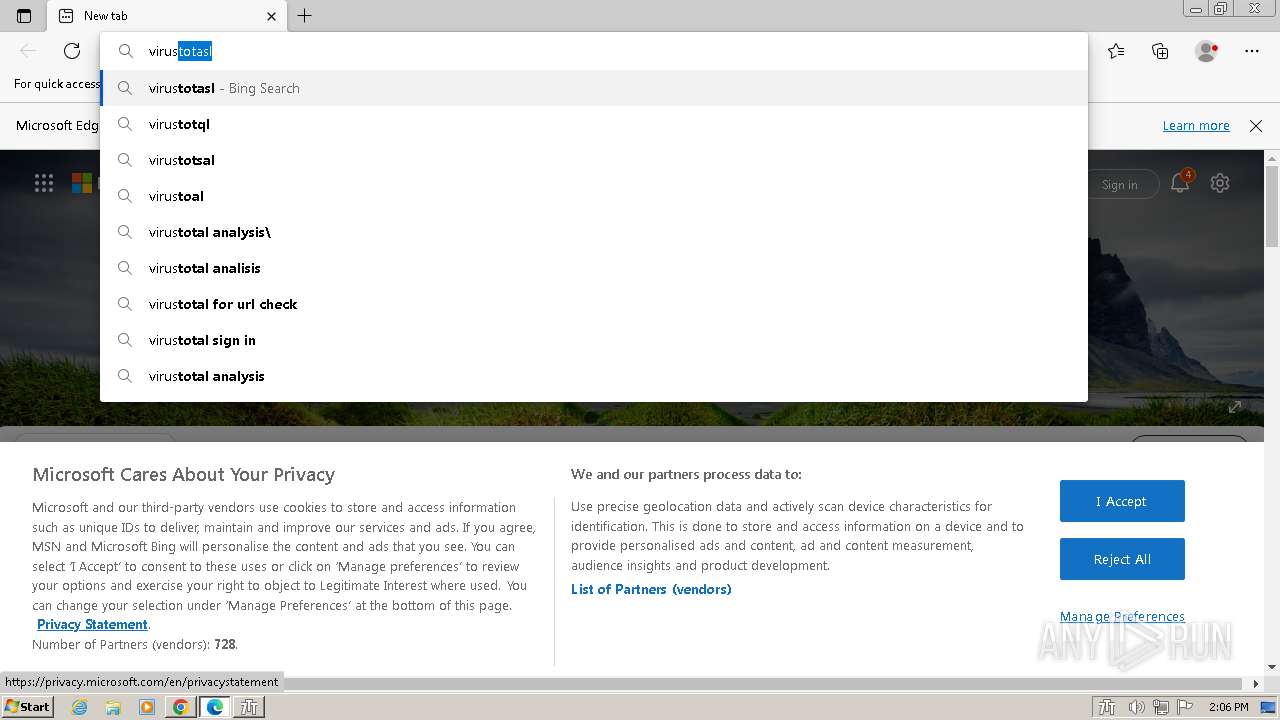Open the taskbar app beside Edge
1280x720 pixels.
[250, 707]
